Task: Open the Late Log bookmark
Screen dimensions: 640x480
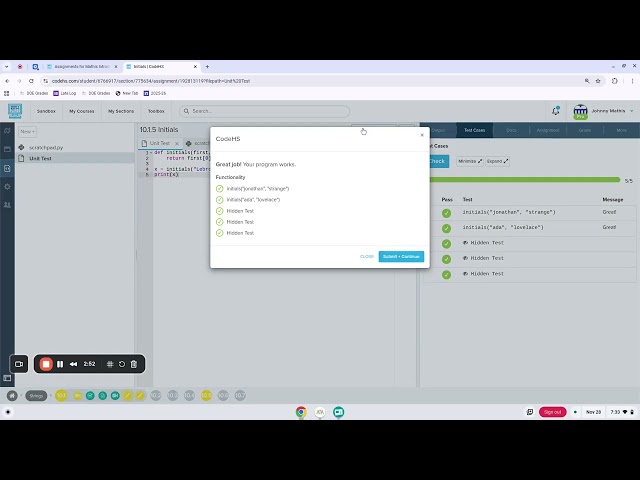Action: point(64,93)
